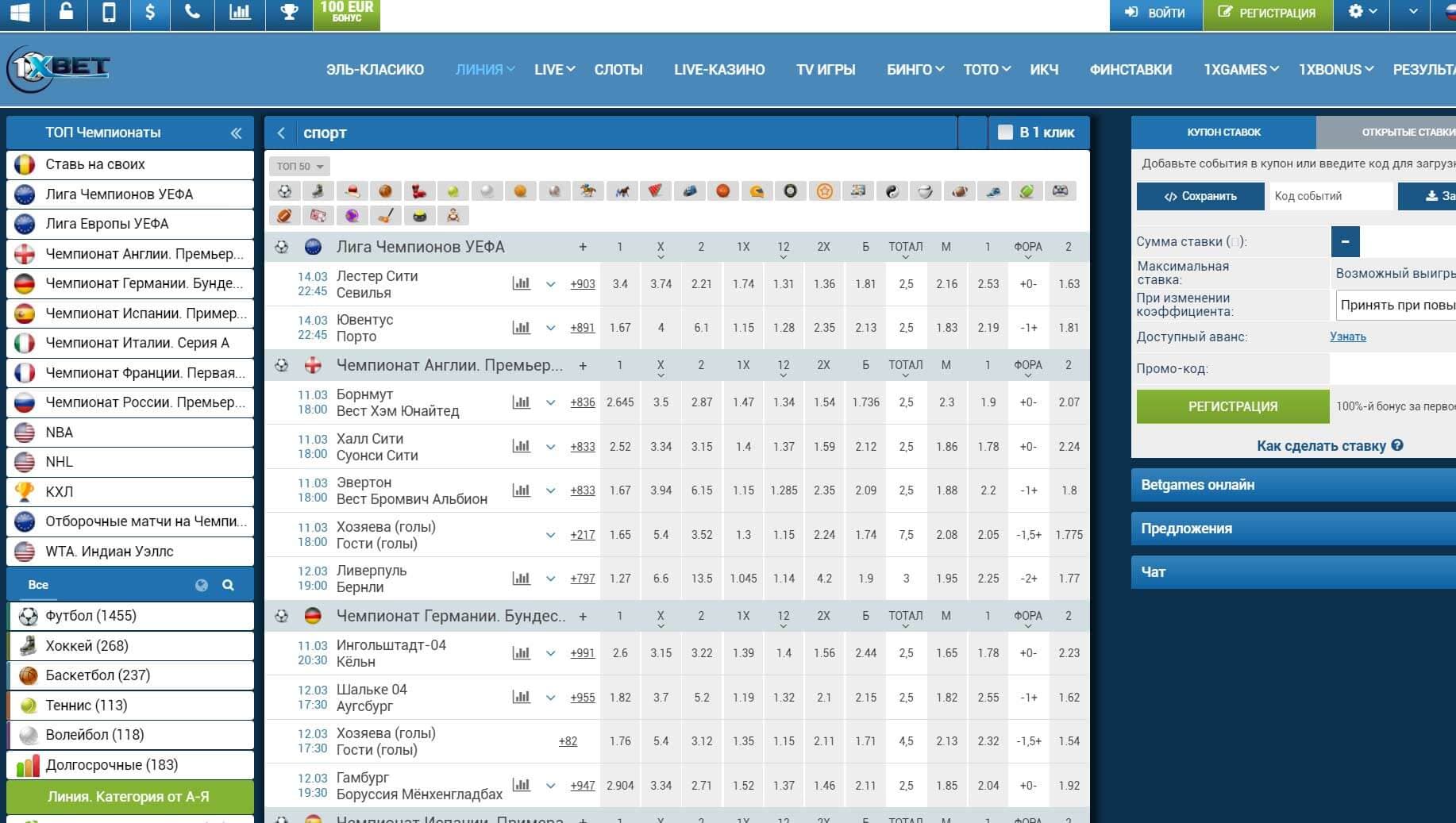Click the globe icon in Все bar
This screenshot has height=823, width=1456.
tap(202, 585)
